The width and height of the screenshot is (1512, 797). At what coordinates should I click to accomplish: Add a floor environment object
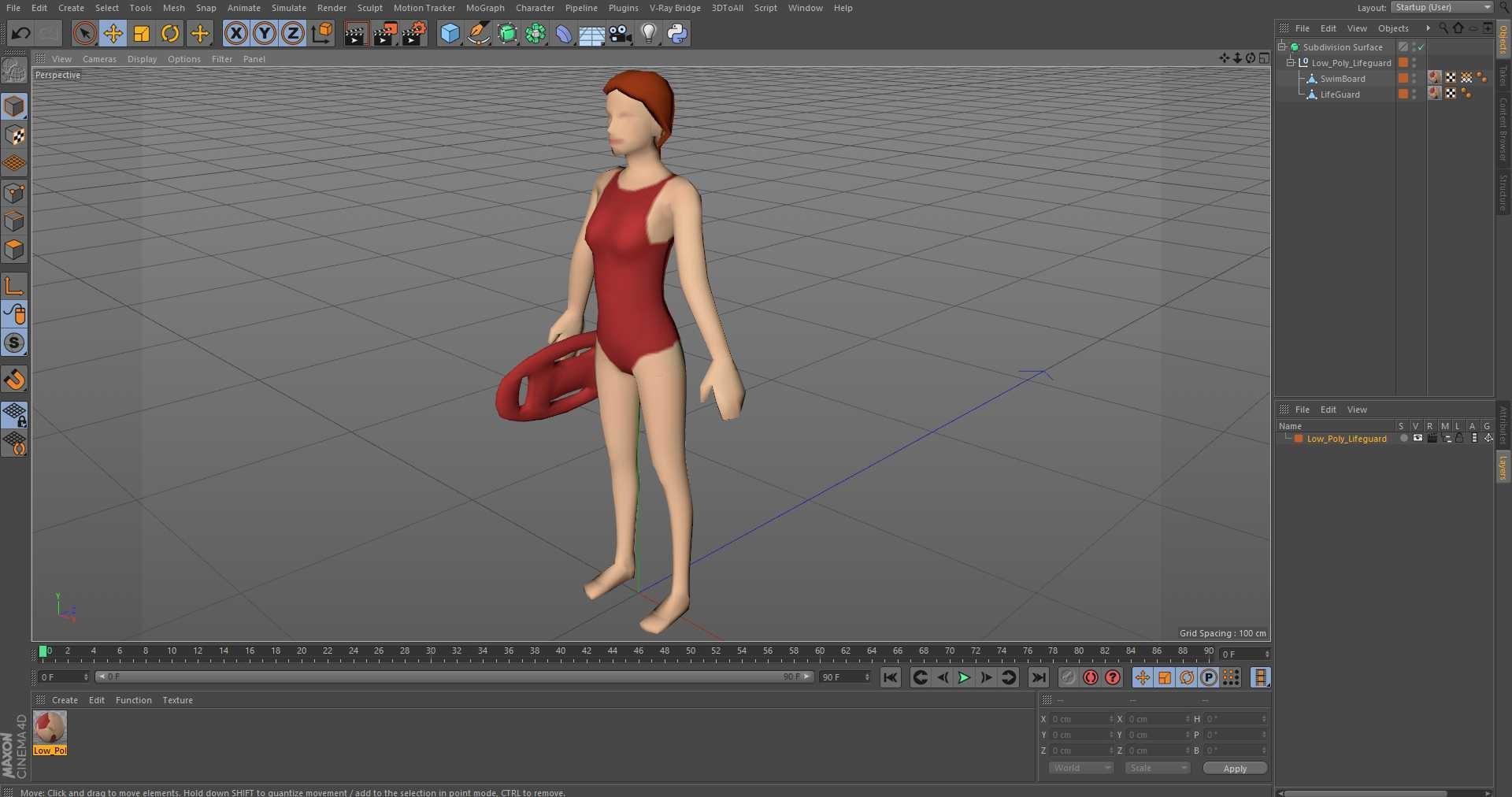pyautogui.click(x=591, y=33)
